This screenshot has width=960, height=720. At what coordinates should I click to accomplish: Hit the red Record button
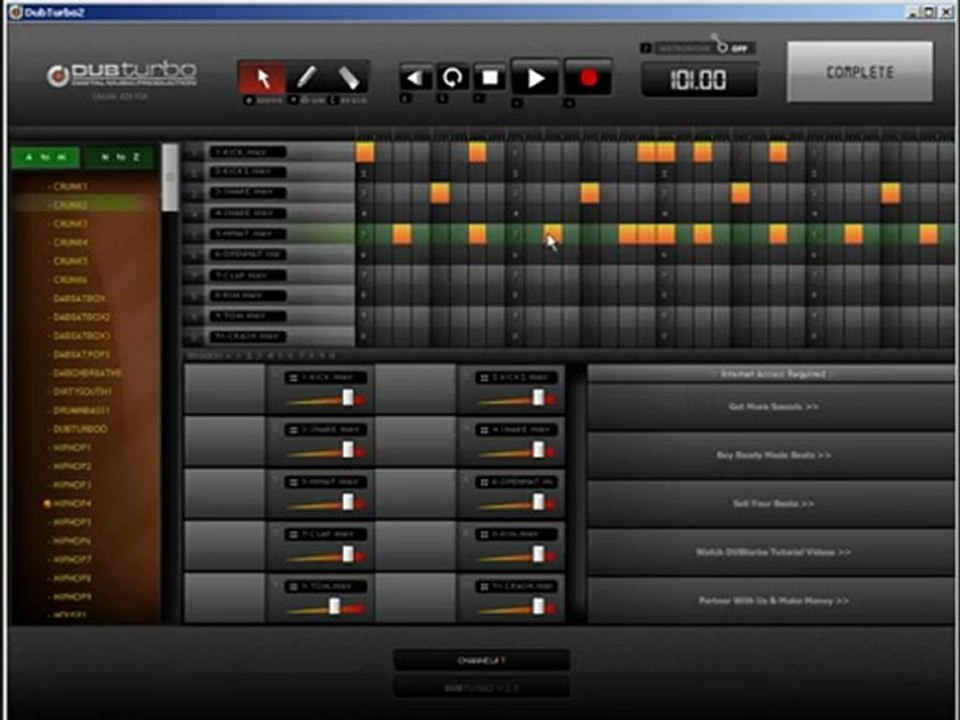(x=588, y=78)
